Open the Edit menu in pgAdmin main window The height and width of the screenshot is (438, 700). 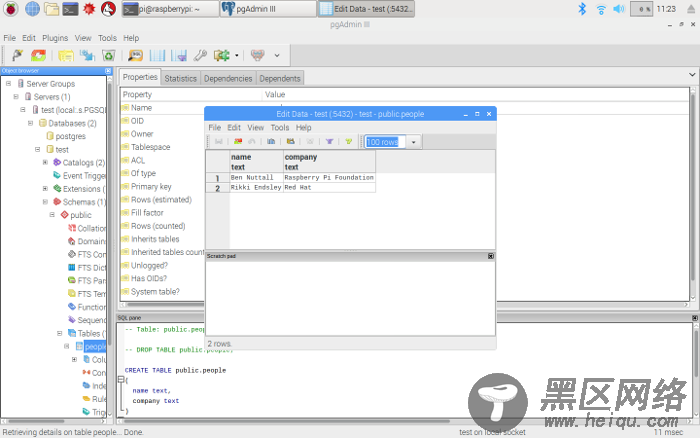29,38
